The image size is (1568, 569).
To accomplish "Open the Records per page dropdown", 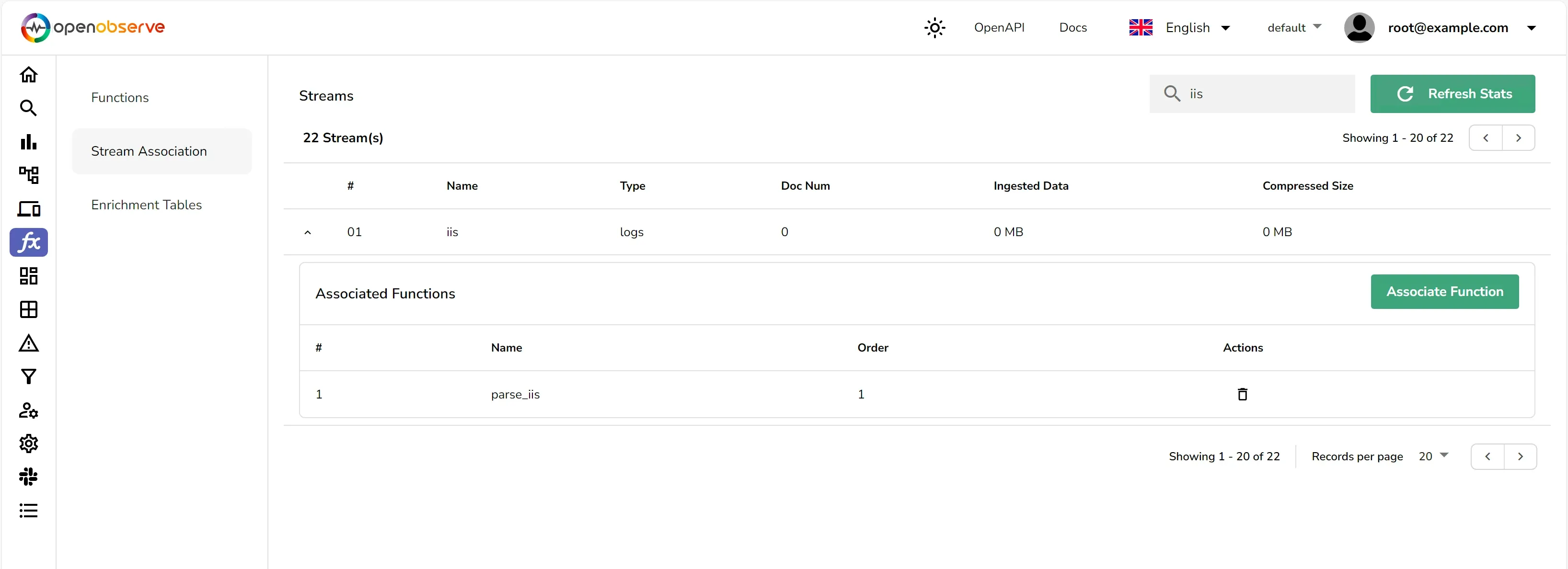I will (x=1433, y=456).
